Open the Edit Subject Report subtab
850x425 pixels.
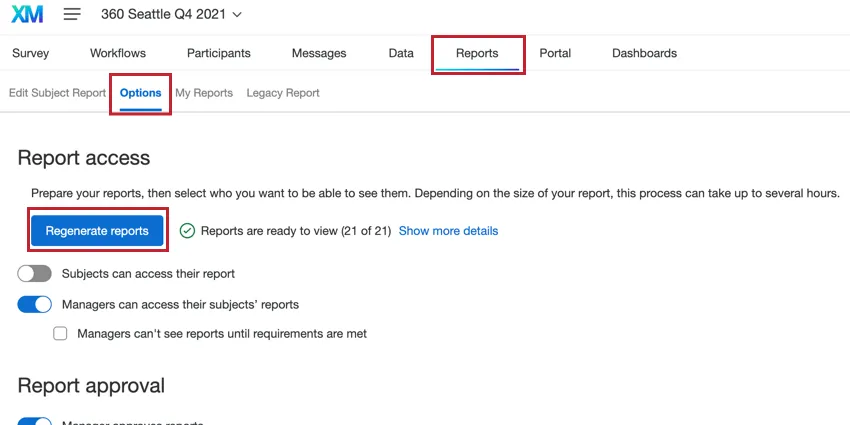(57, 93)
